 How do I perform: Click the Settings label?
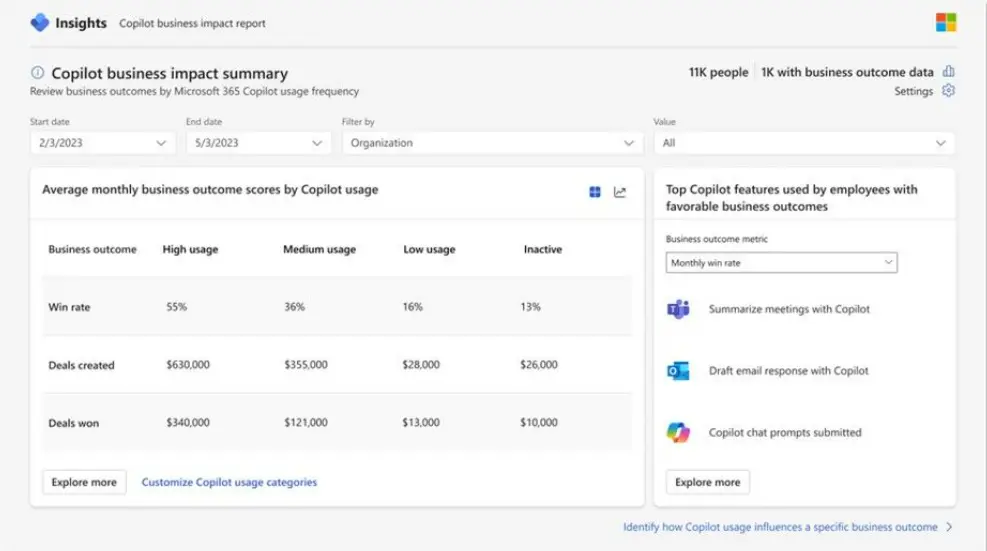click(x=913, y=91)
